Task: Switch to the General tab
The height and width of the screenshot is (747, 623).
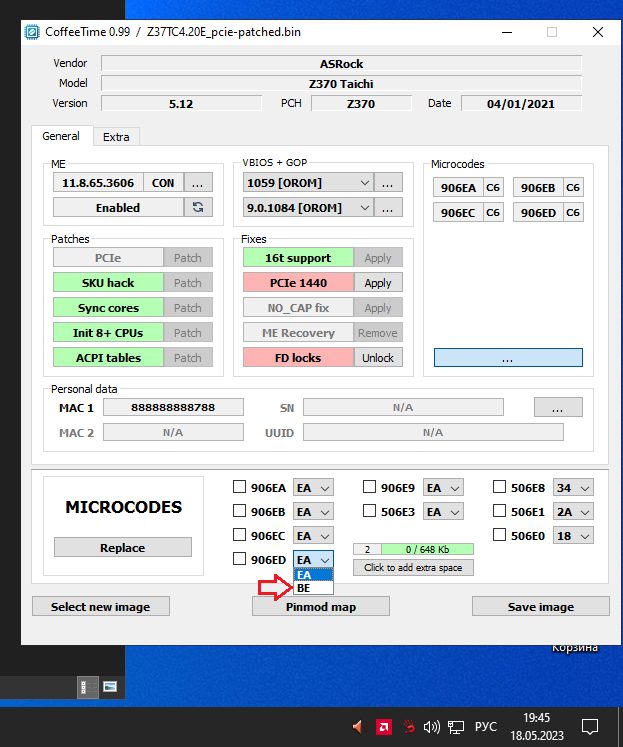Action: tap(61, 136)
